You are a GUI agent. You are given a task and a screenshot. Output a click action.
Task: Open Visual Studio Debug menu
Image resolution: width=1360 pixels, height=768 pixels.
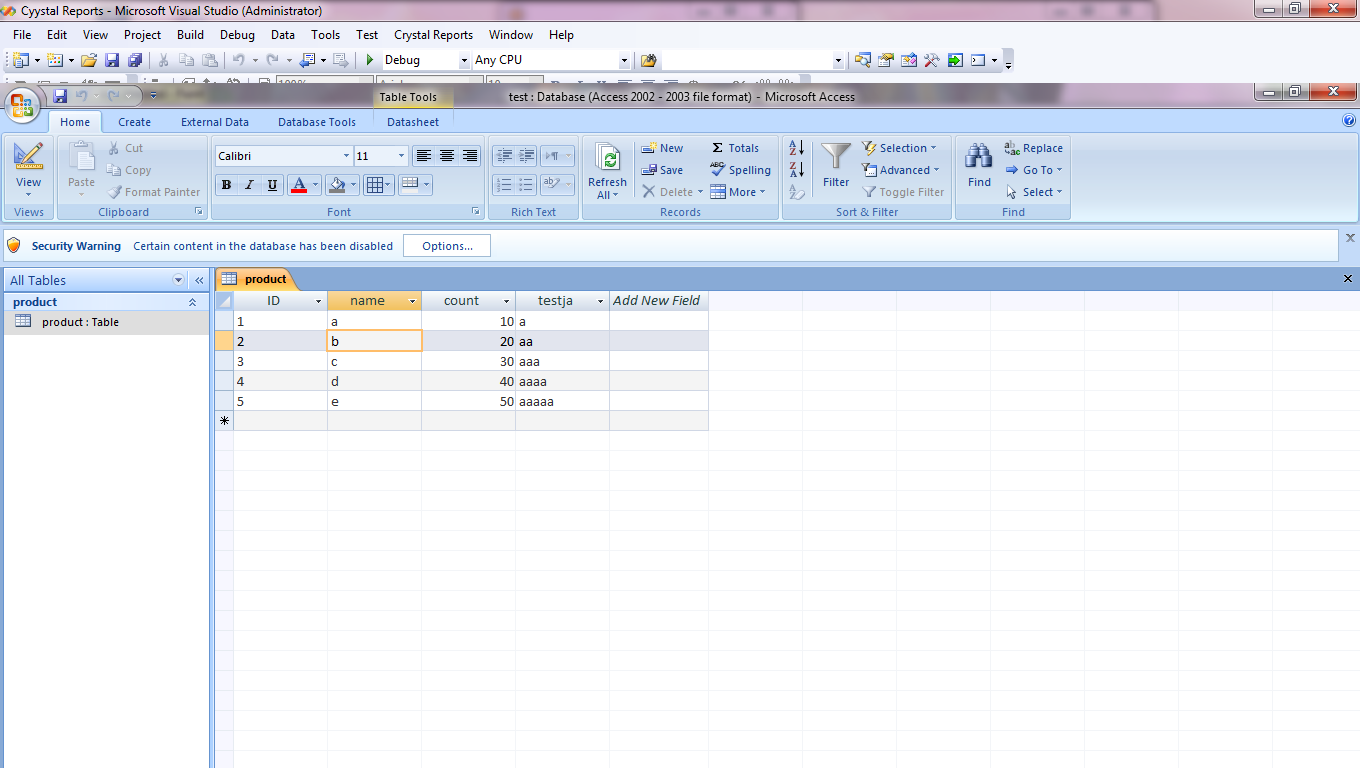(x=237, y=35)
